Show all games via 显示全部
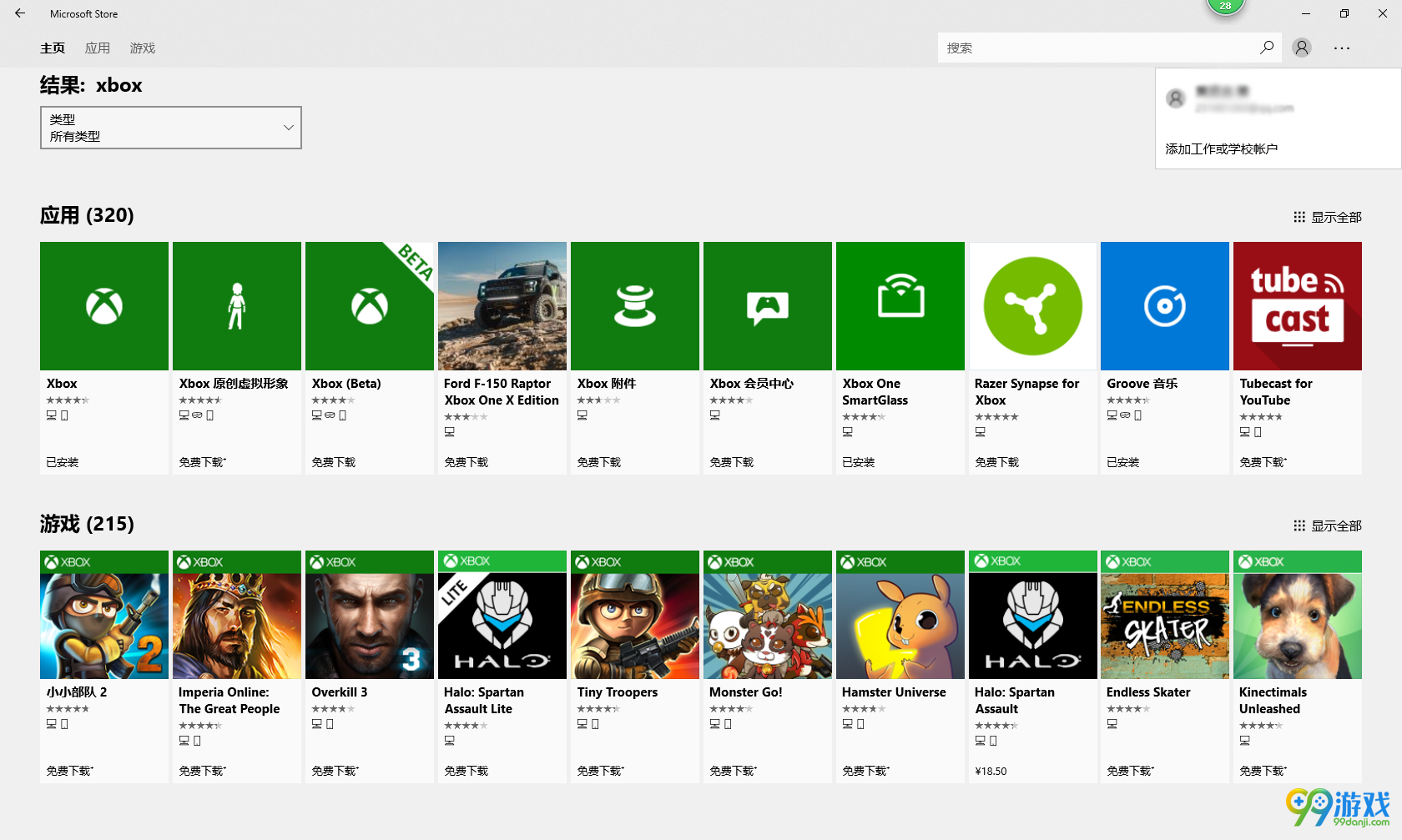The width and height of the screenshot is (1402, 840). click(x=1336, y=526)
